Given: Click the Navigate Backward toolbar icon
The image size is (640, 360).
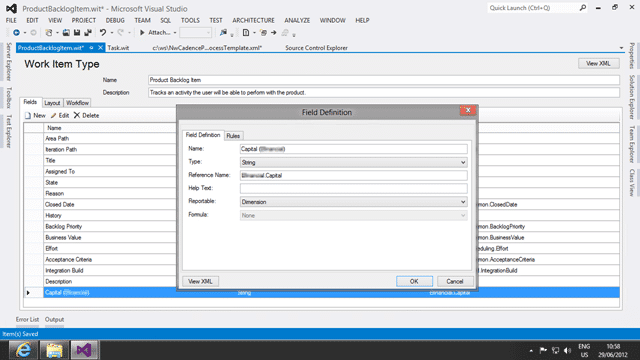Looking at the screenshot, I should click(16, 33).
